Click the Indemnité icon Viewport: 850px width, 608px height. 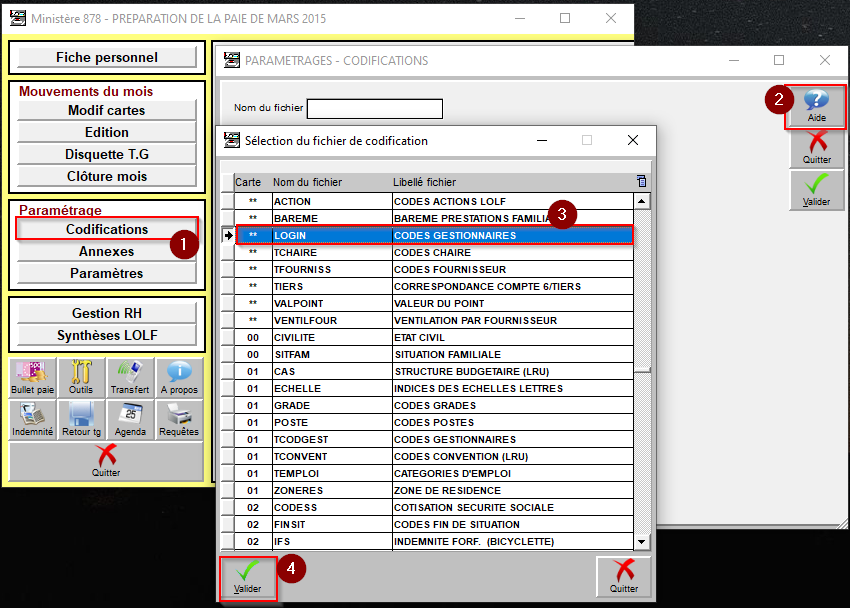coord(33,419)
